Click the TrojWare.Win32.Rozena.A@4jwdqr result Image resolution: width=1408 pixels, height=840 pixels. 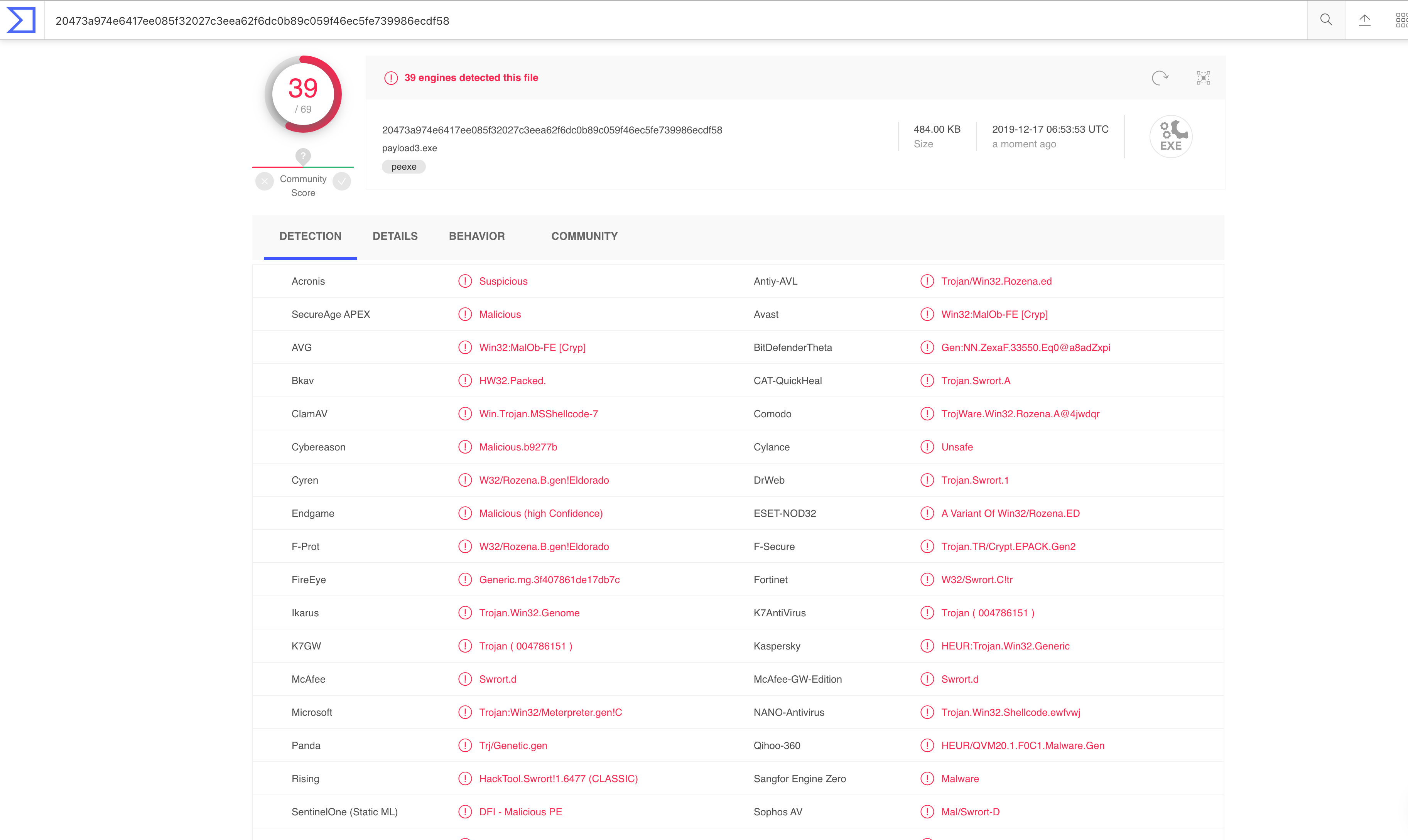[x=1020, y=414]
